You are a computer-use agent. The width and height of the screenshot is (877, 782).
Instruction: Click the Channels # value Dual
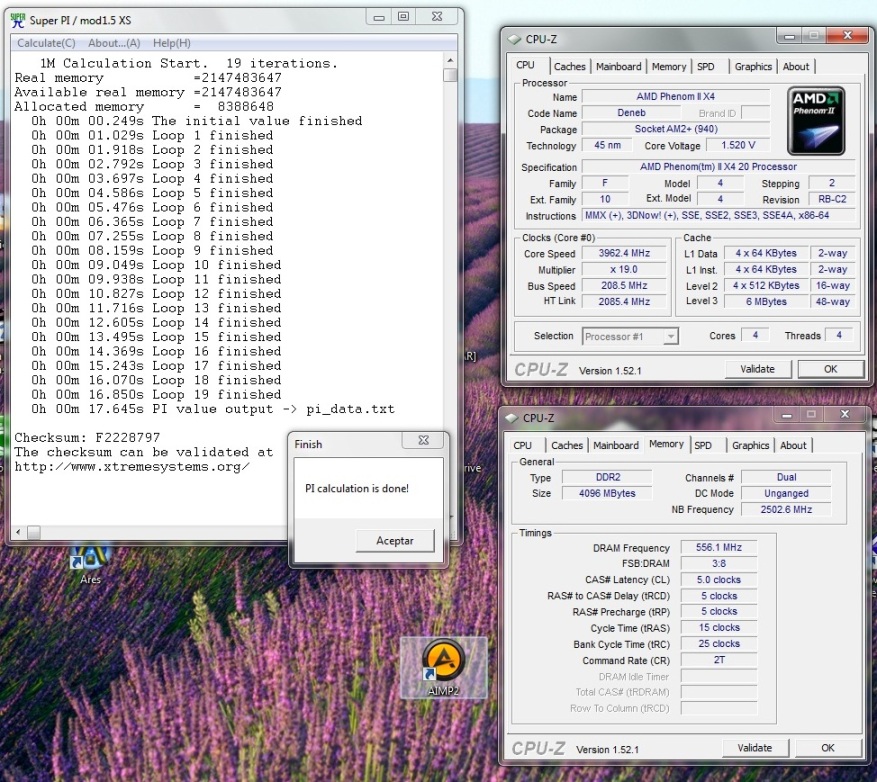tap(786, 477)
